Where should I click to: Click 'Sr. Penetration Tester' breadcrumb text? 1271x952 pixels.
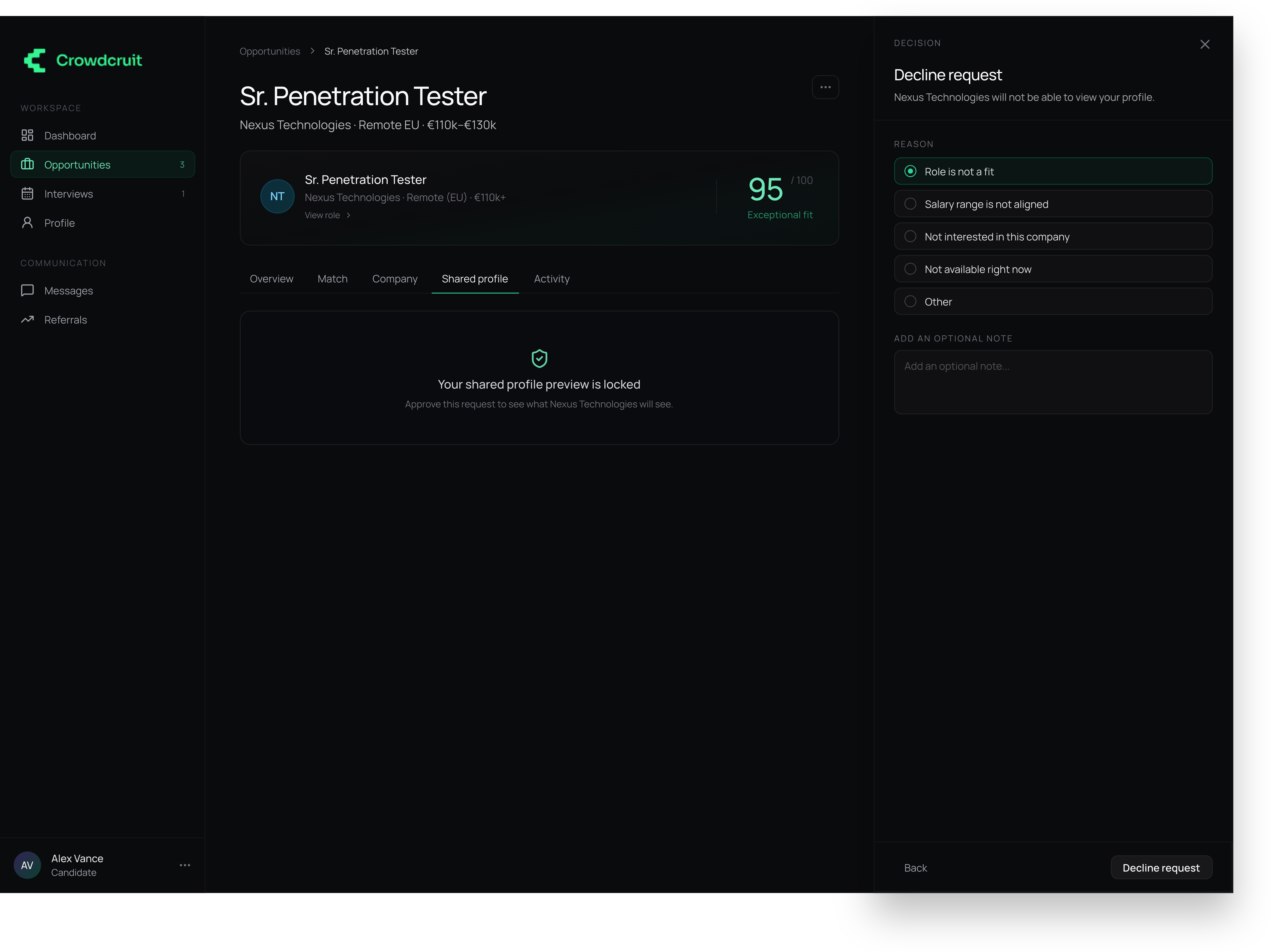click(371, 51)
